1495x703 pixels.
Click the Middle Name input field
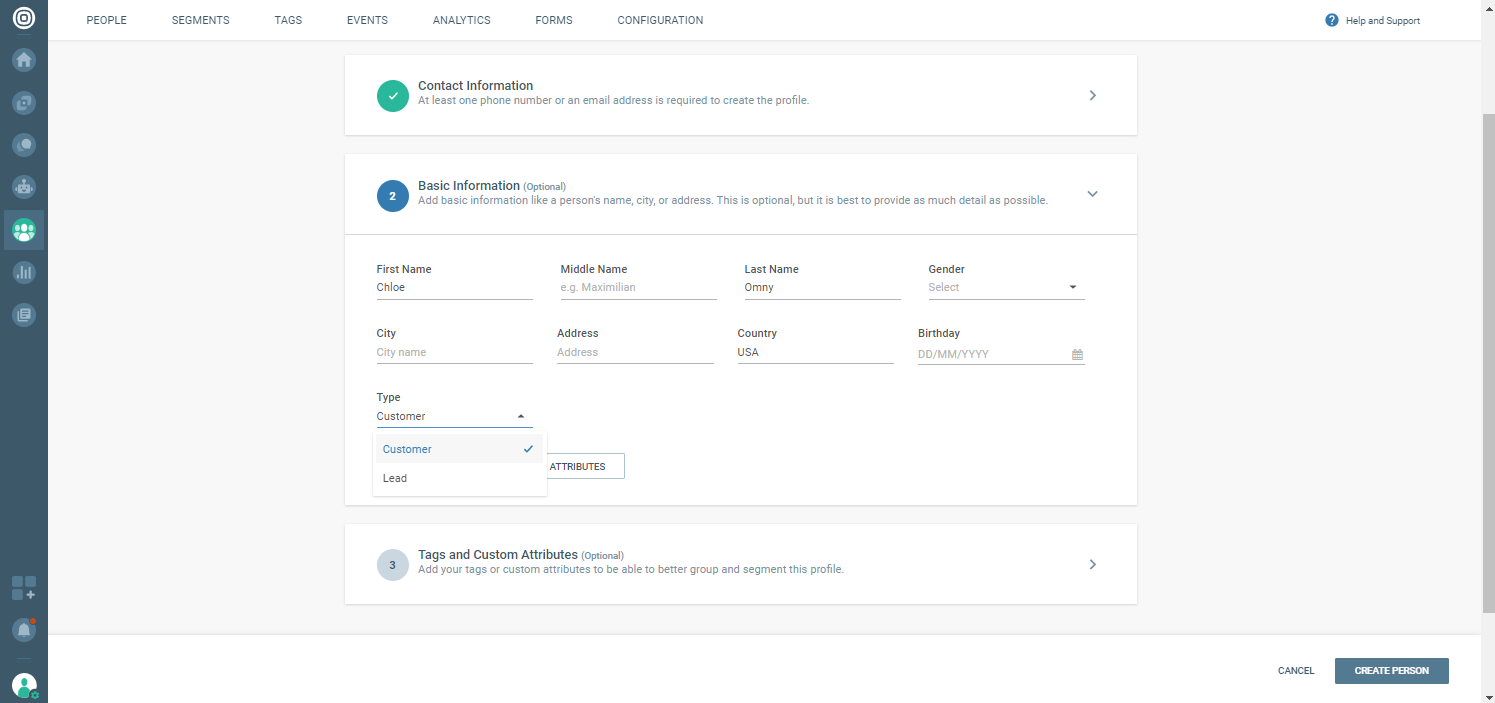coord(638,288)
